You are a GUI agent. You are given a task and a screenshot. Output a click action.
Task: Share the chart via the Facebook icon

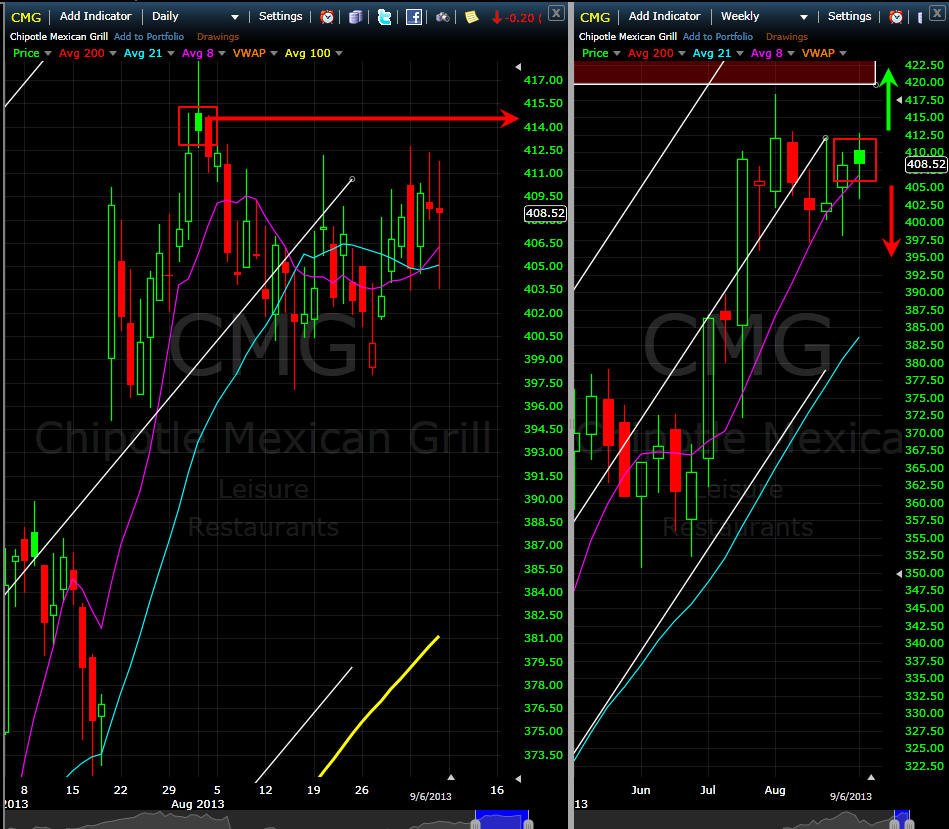pos(414,17)
